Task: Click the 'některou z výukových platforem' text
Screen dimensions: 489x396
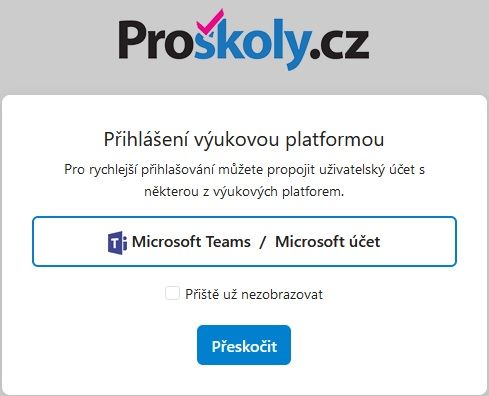Action: coord(244,192)
